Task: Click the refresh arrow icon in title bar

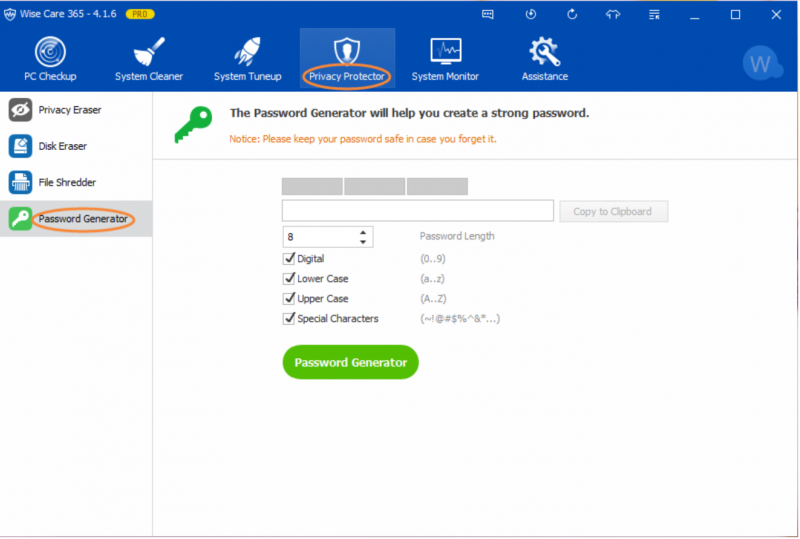Action: [x=572, y=14]
